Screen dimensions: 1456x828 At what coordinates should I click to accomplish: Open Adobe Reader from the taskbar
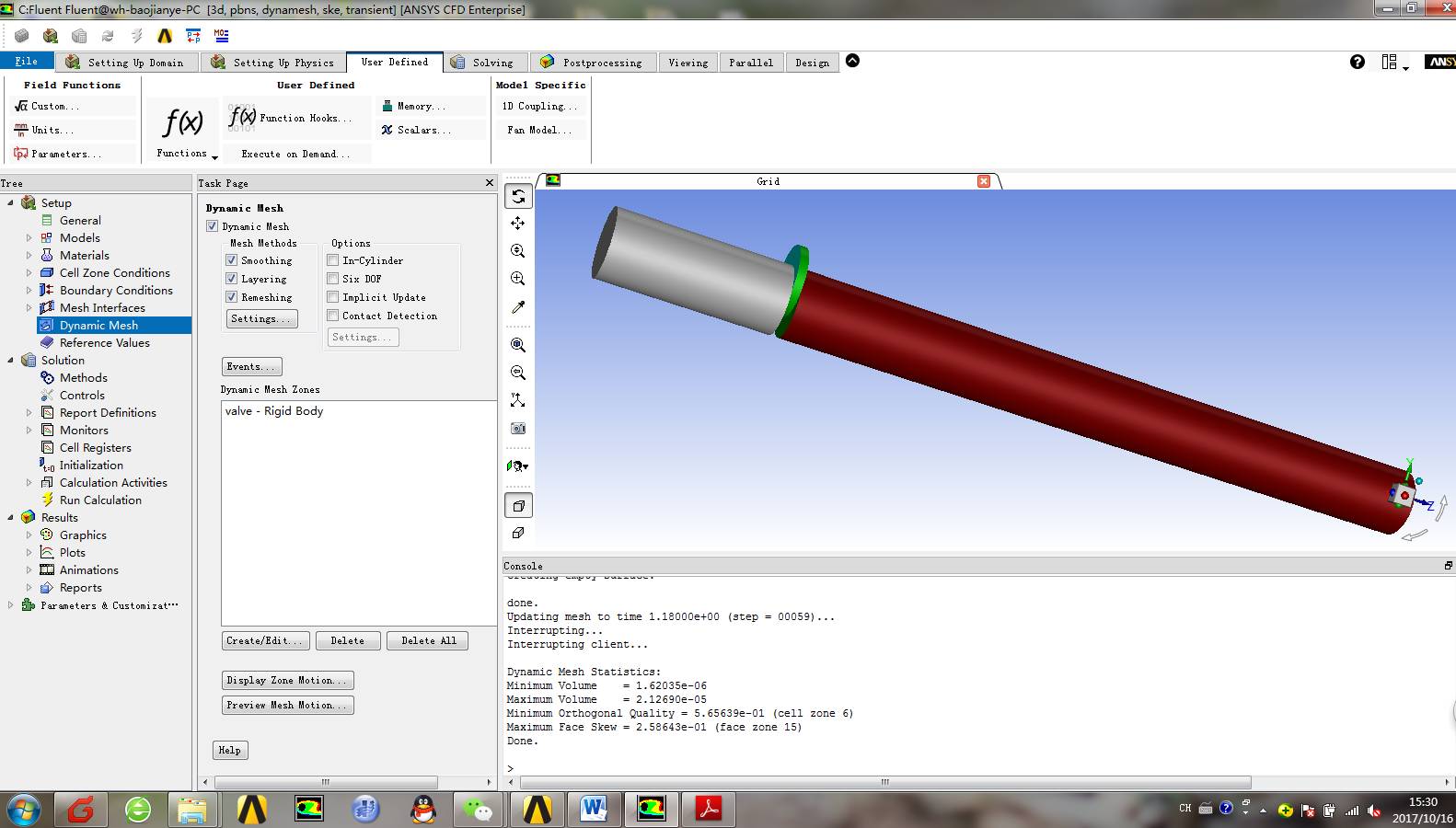(710, 810)
